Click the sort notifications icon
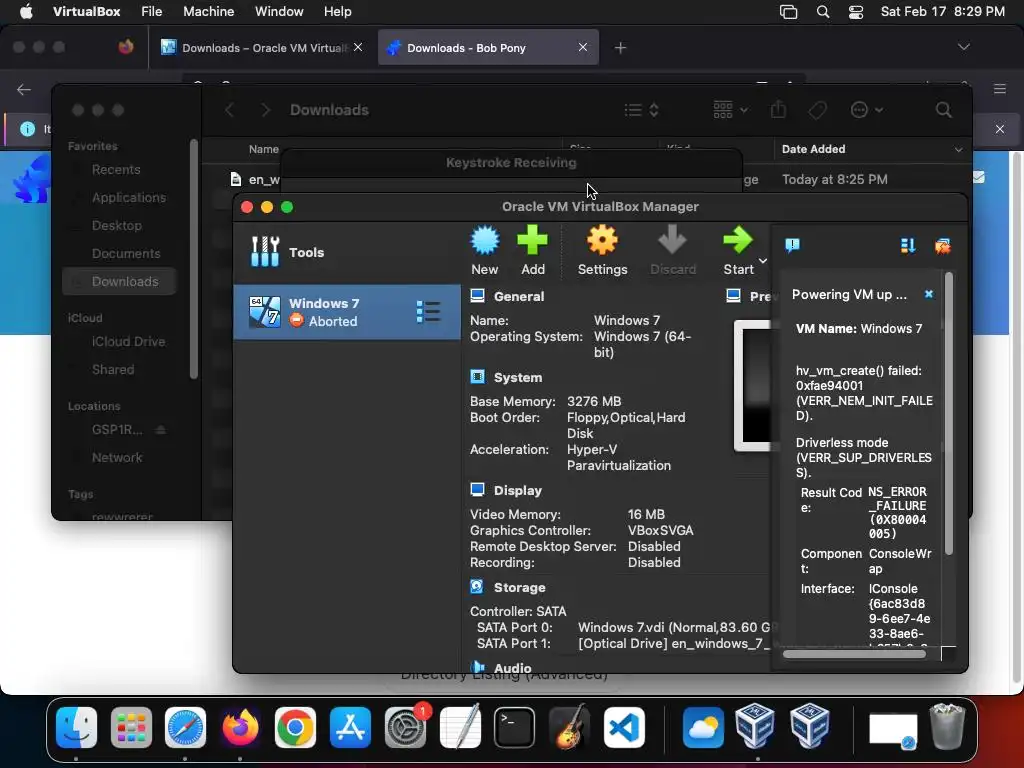 click(908, 246)
